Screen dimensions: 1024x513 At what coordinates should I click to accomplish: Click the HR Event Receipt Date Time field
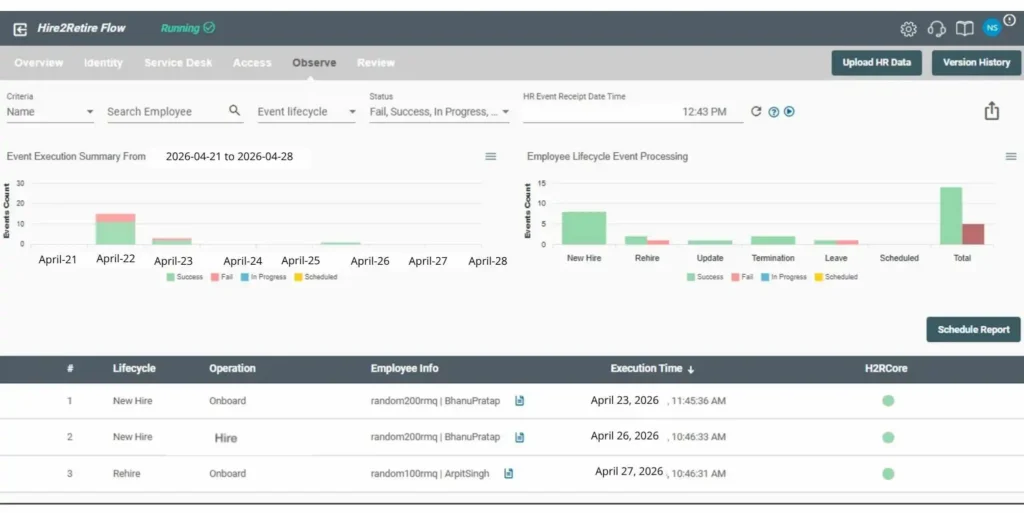(x=633, y=112)
